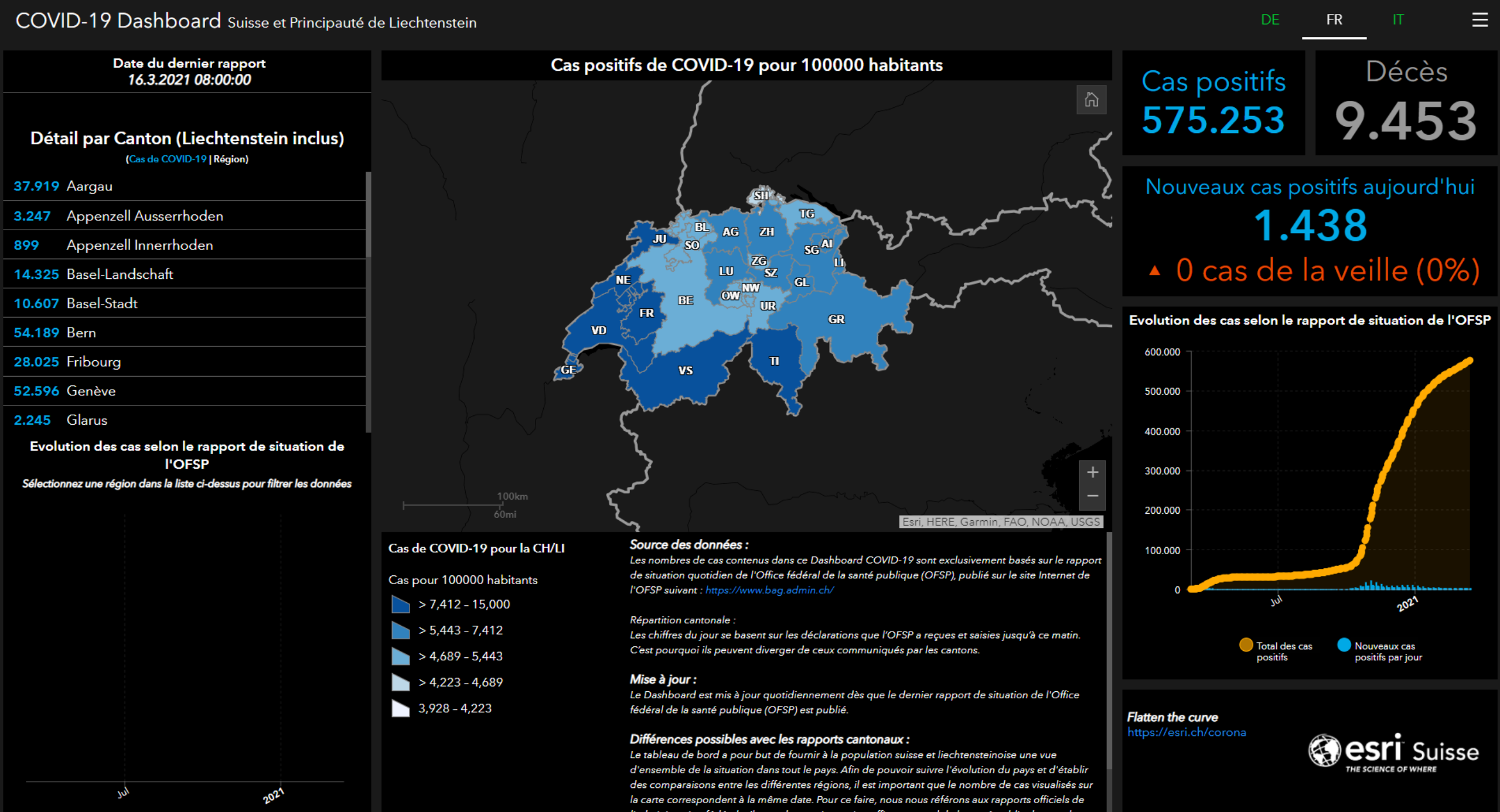Click the > 4,689 - 5,443 legend swatch
Viewport: 1500px width, 812px height.
[400, 656]
